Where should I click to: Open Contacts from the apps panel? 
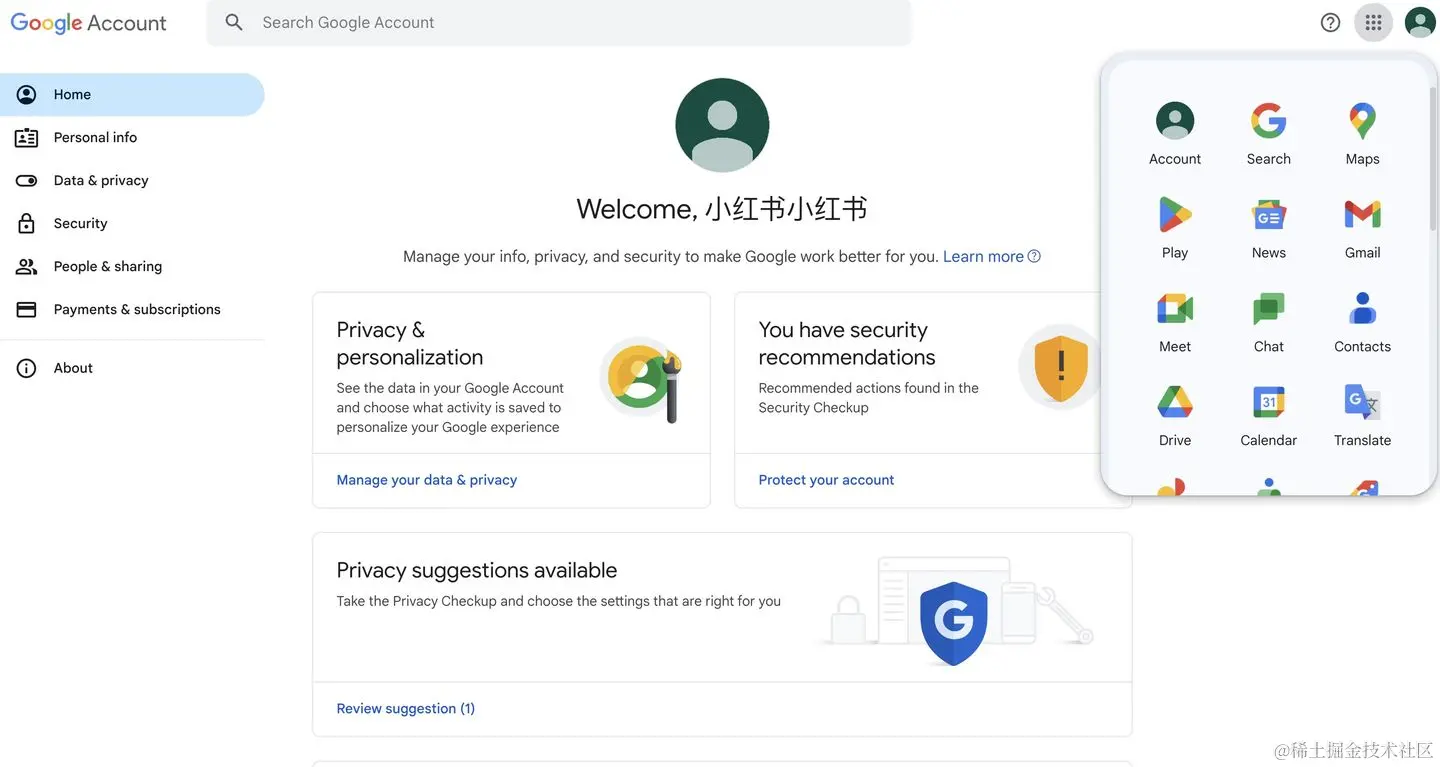pos(1362,322)
